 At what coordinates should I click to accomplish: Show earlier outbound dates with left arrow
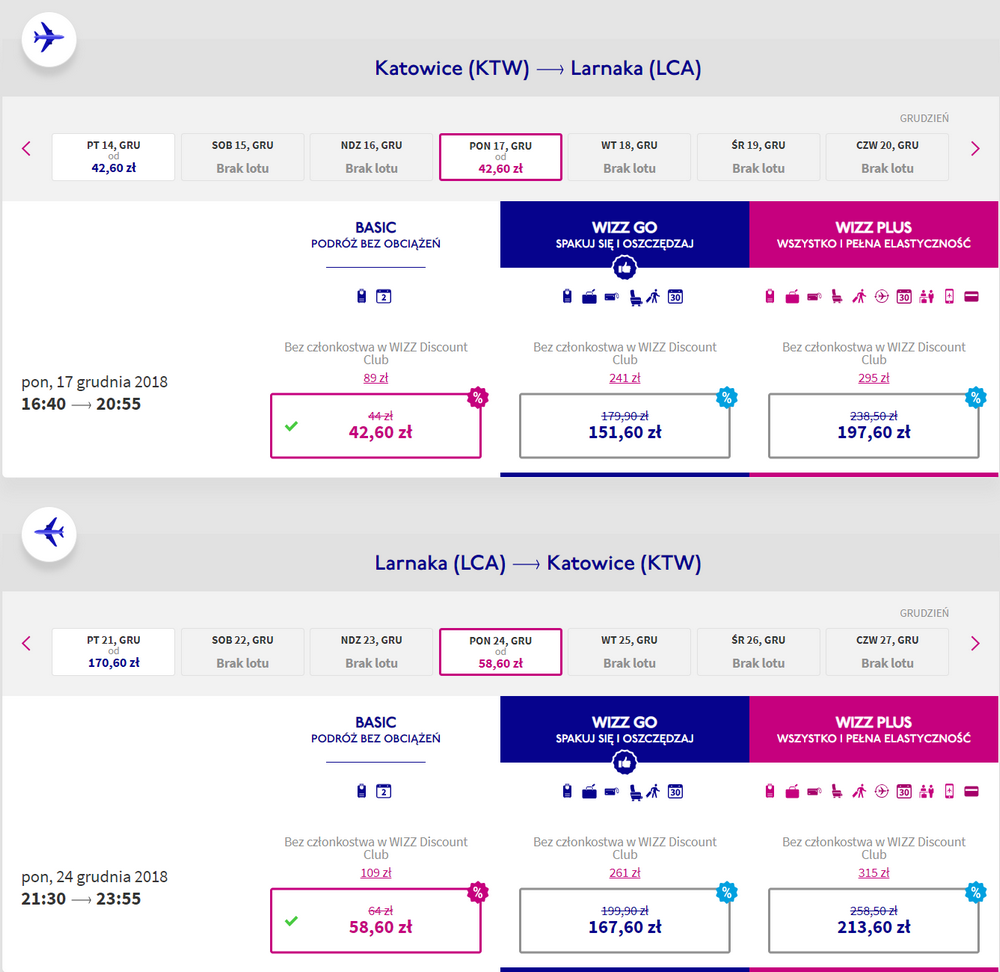point(26,149)
